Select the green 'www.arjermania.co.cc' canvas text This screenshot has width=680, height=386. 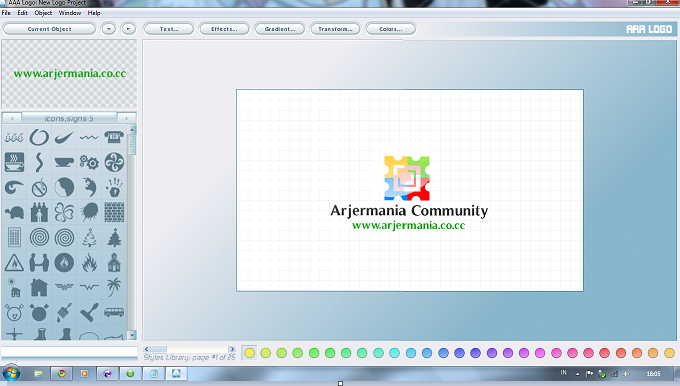click(409, 226)
